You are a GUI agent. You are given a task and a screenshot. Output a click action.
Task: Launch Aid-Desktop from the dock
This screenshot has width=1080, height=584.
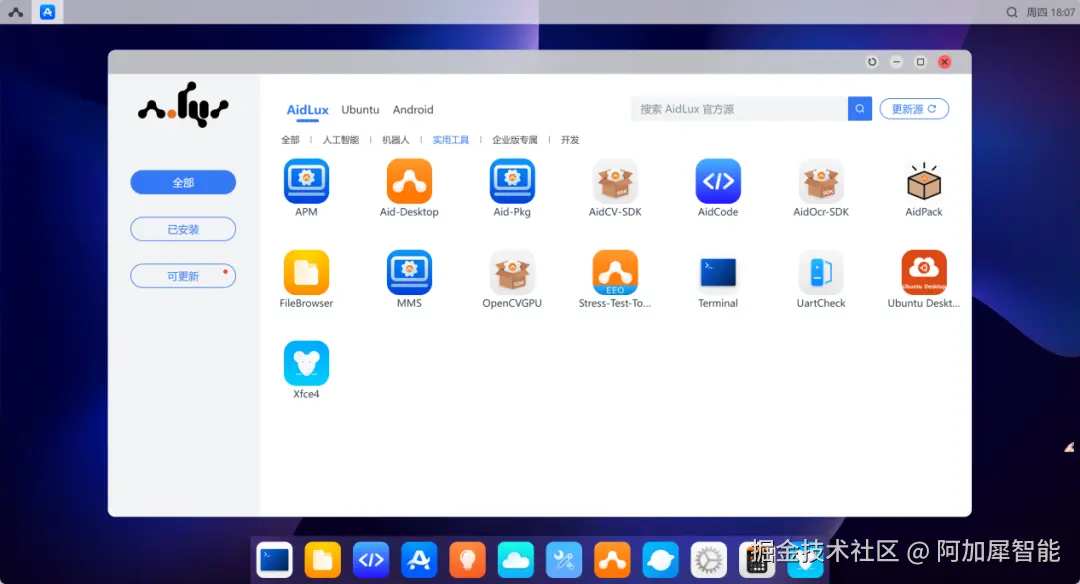[612, 560]
